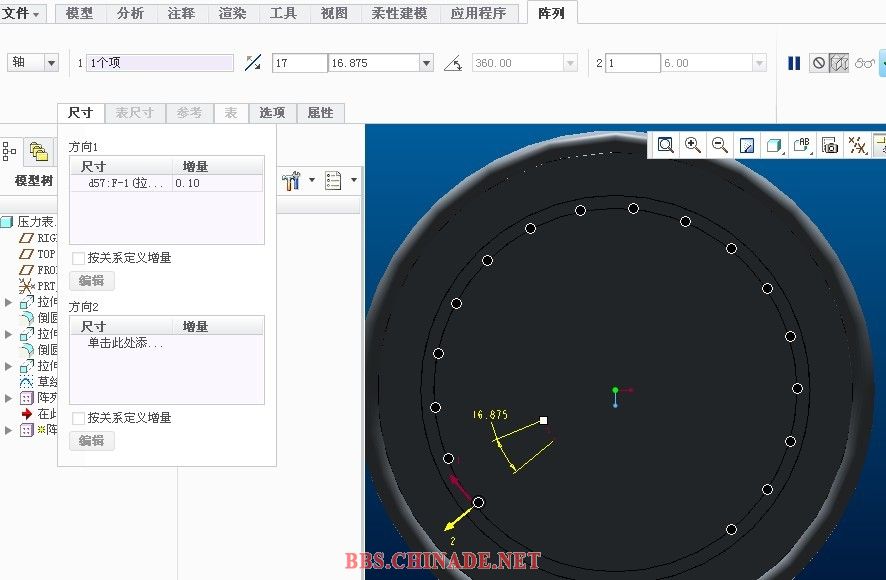Select the sketch (草绘) feature in the tree
886x580 pixels.
[x=38, y=382]
